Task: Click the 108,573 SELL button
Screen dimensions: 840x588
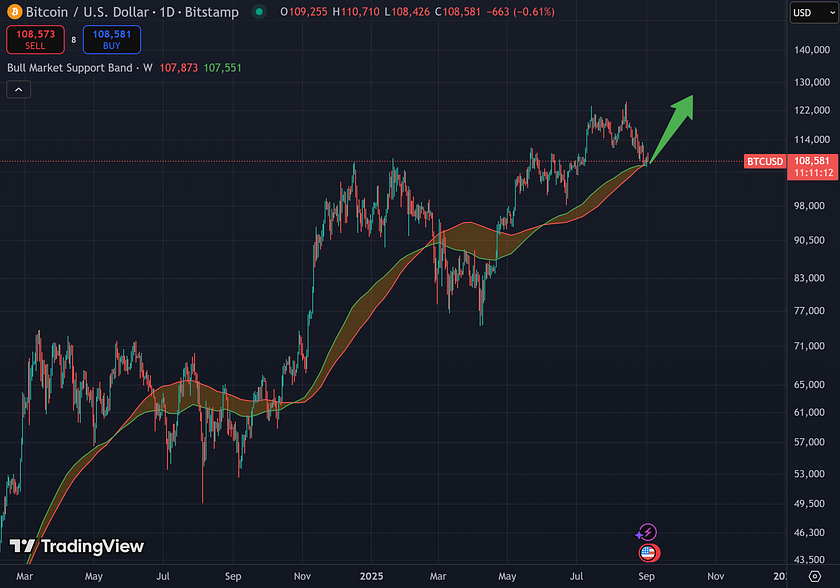Action: click(35, 40)
